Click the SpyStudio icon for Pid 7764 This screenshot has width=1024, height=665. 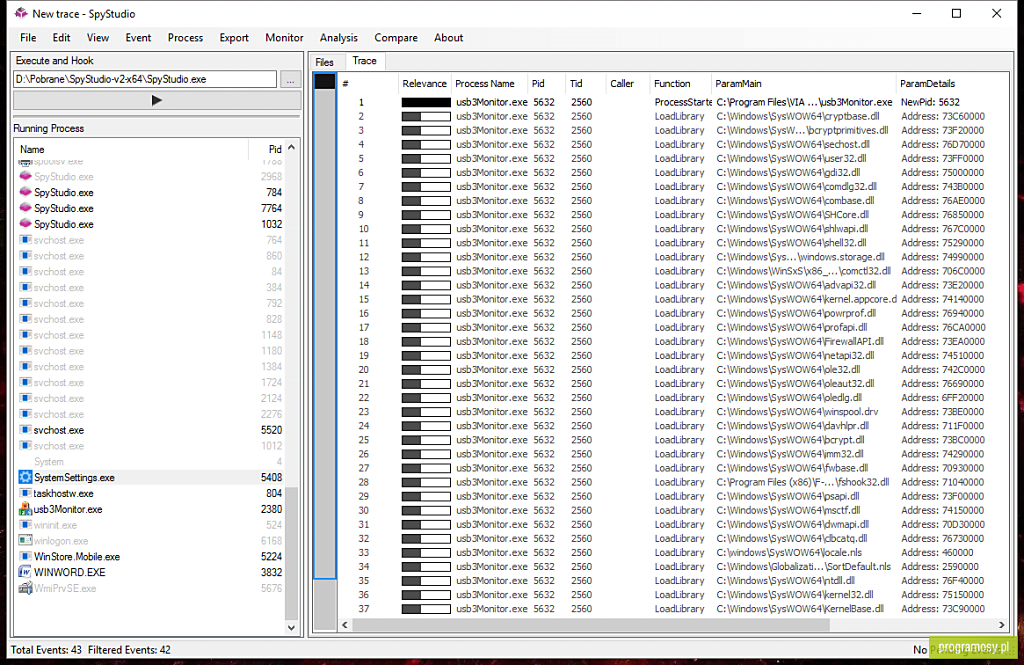(25, 208)
